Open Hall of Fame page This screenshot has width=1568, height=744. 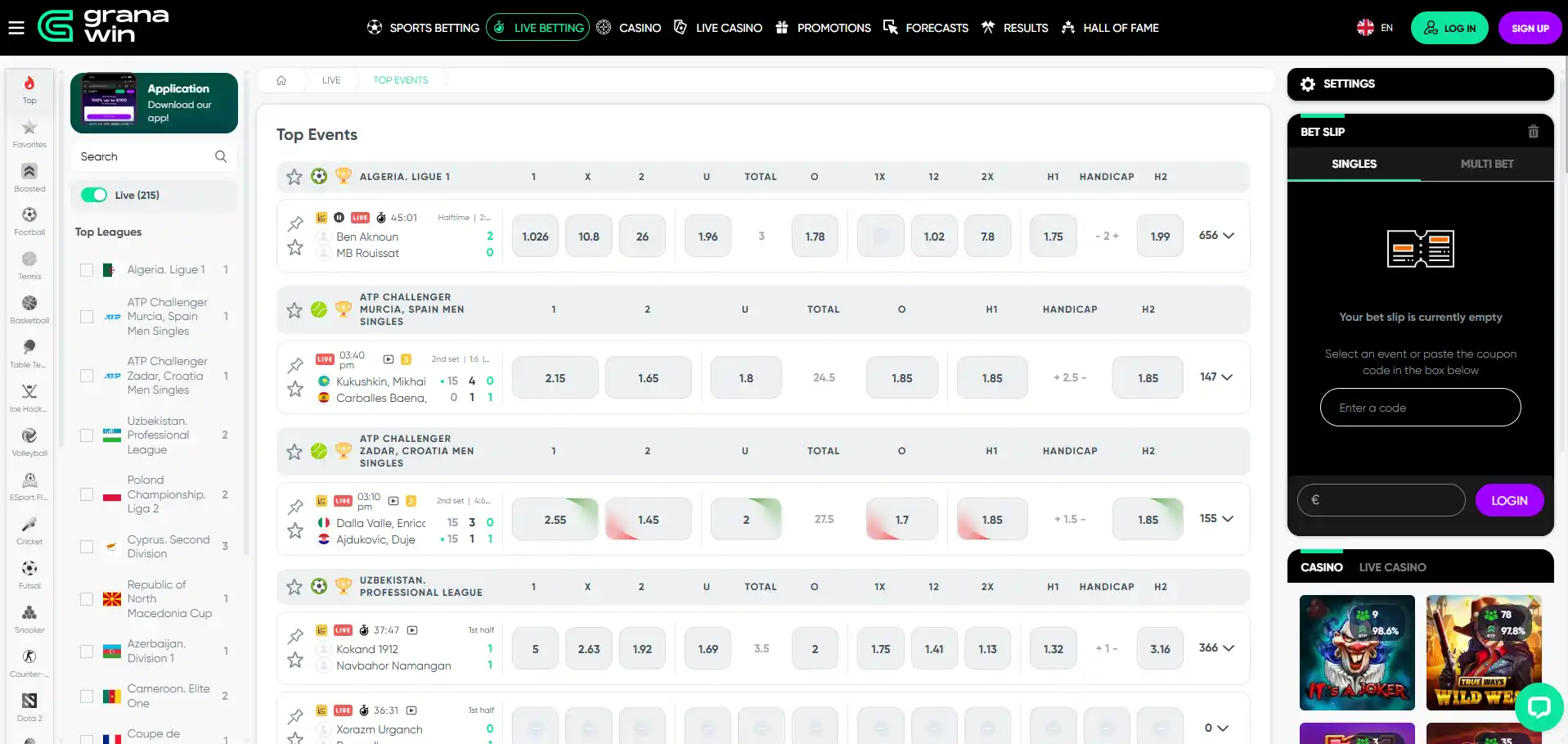coord(1109,28)
